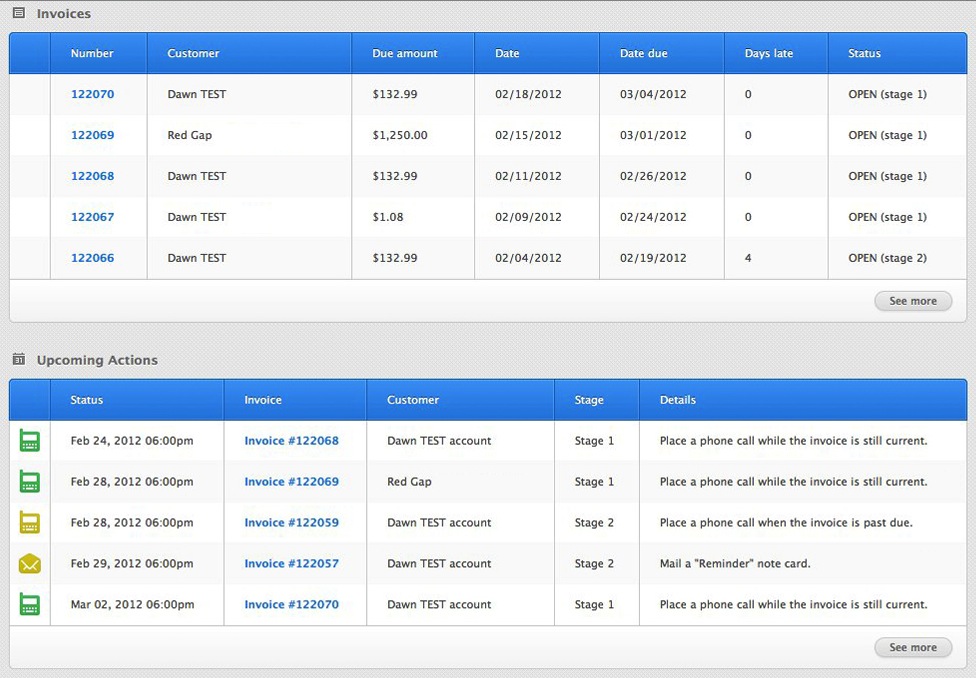Viewport: 976px width, 678px height.
Task: Open Invoice #122059 from Upcoming Actions
Action: coord(291,523)
